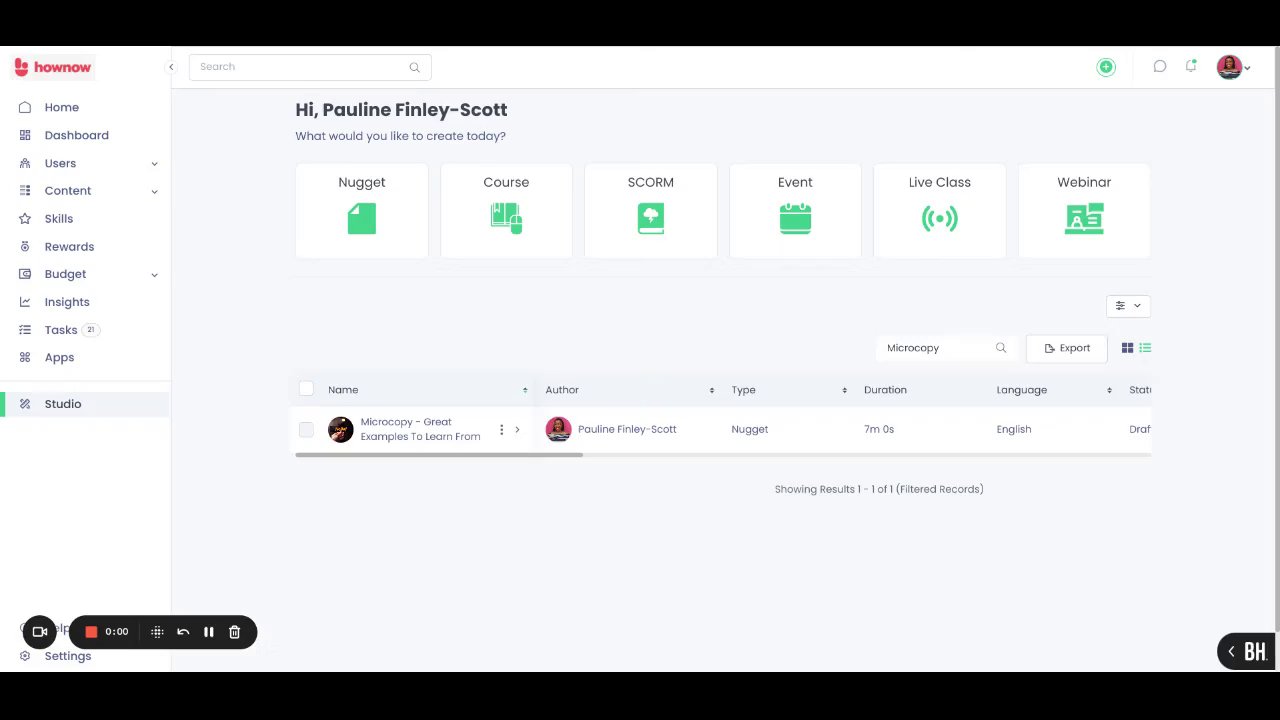Click the HowNow logo
1280x720 pixels.
coord(52,67)
